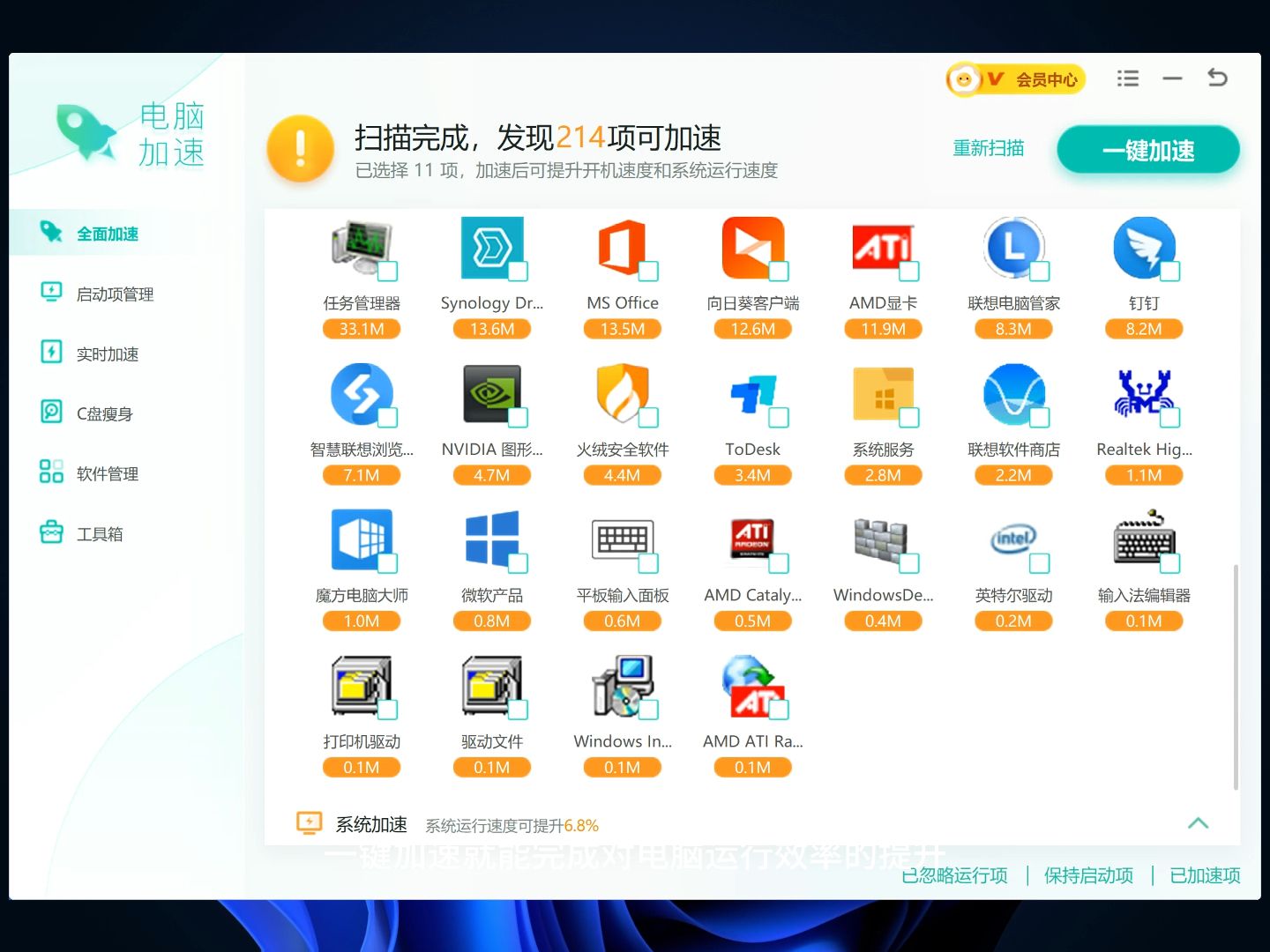The width and height of the screenshot is (1270, 952).
Task: Click the 打印机驱动 icon
Action: (361, 686)
